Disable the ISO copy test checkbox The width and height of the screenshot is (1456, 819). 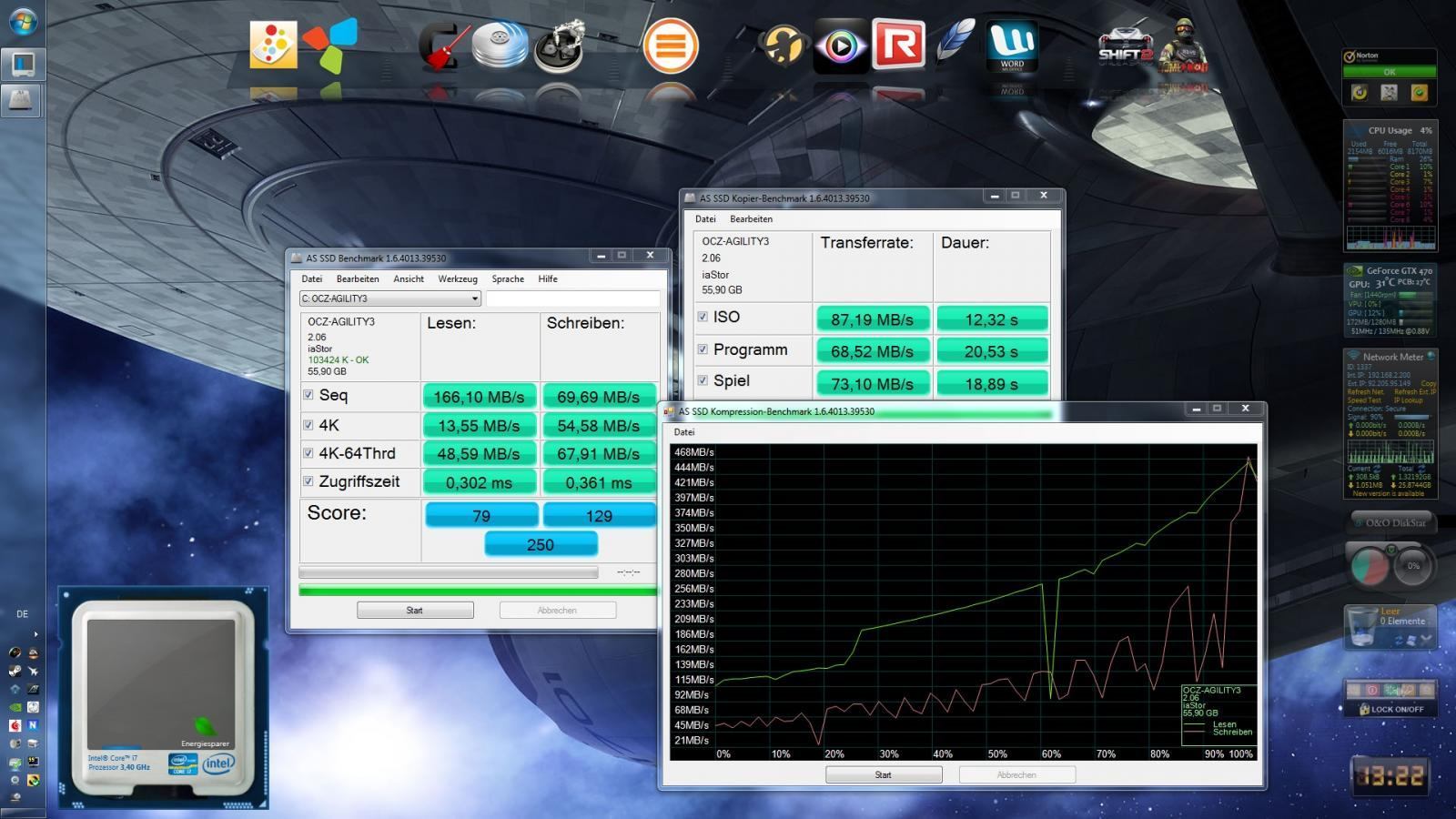coord(703,317)
